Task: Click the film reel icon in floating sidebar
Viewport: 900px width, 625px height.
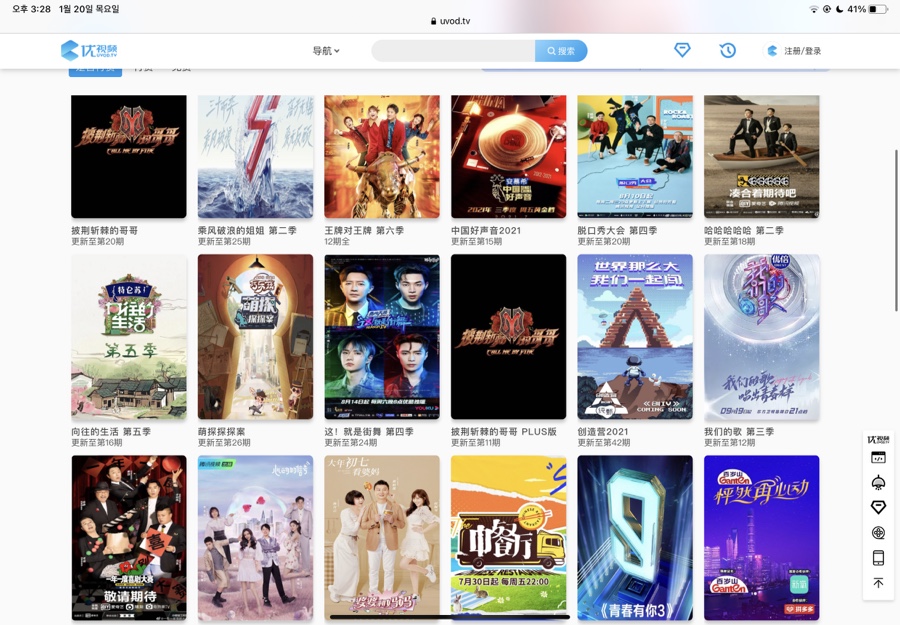Action: (x=878, y=533)
